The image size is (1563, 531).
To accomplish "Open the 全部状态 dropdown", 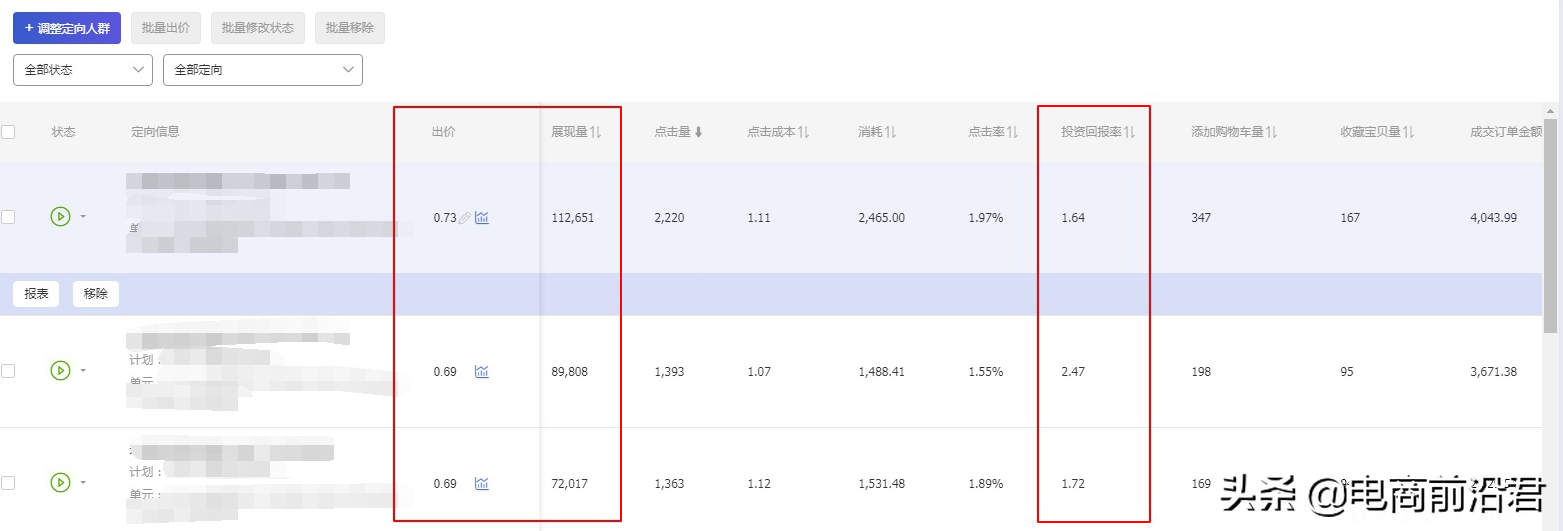I will tap(83, 70).
